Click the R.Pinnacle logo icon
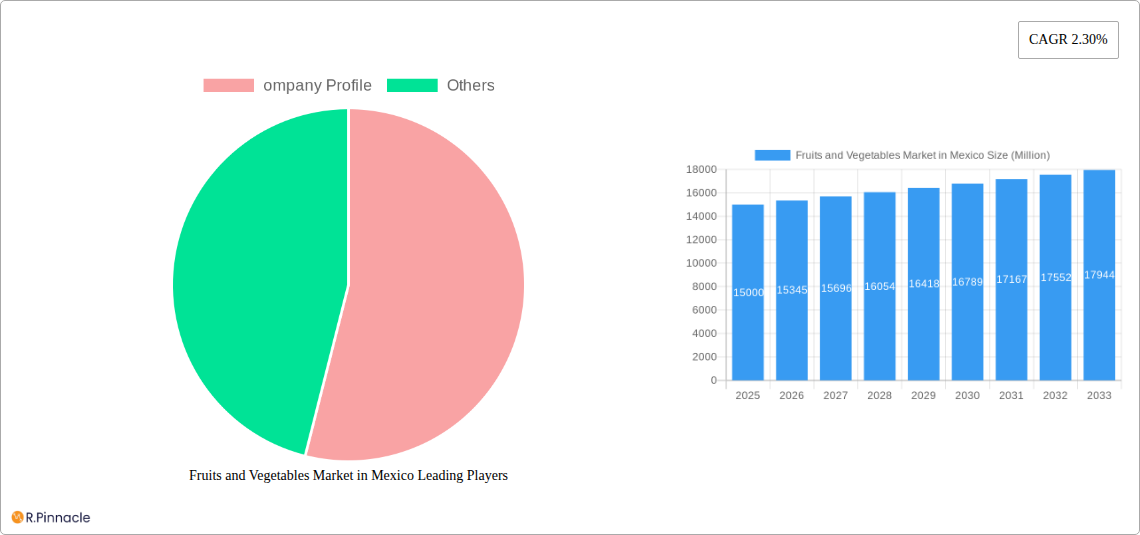The height and width of the screenshot is (535, 1140). point(17,518)
